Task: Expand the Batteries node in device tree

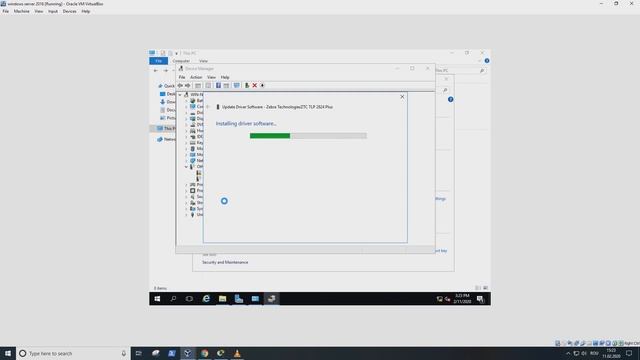Action: [186, 101]
